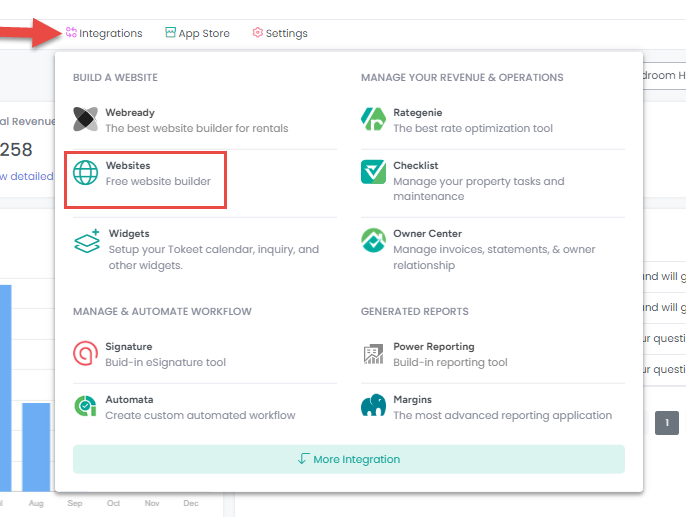Open Power Reporting entry
The image size is (686, 517).
[493, 354]
